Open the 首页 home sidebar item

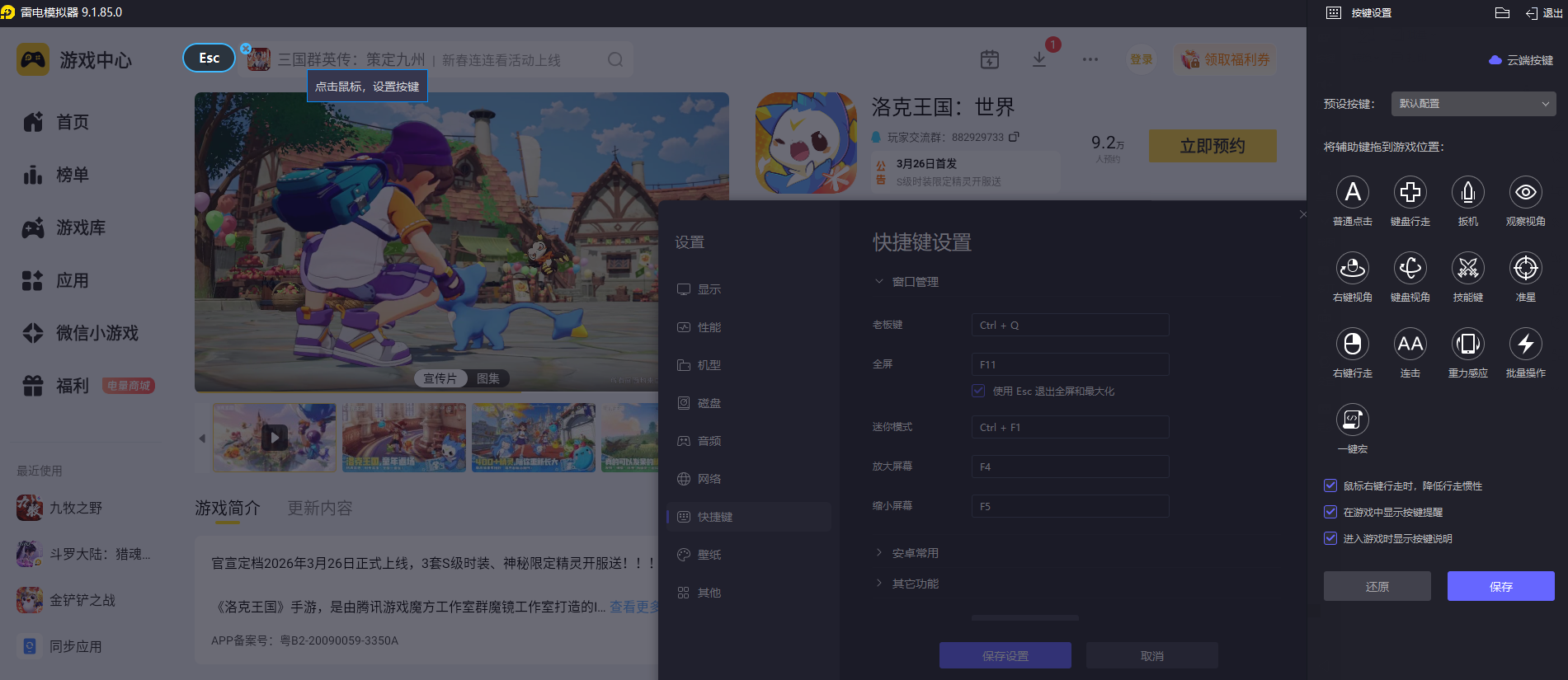point(57,122)
